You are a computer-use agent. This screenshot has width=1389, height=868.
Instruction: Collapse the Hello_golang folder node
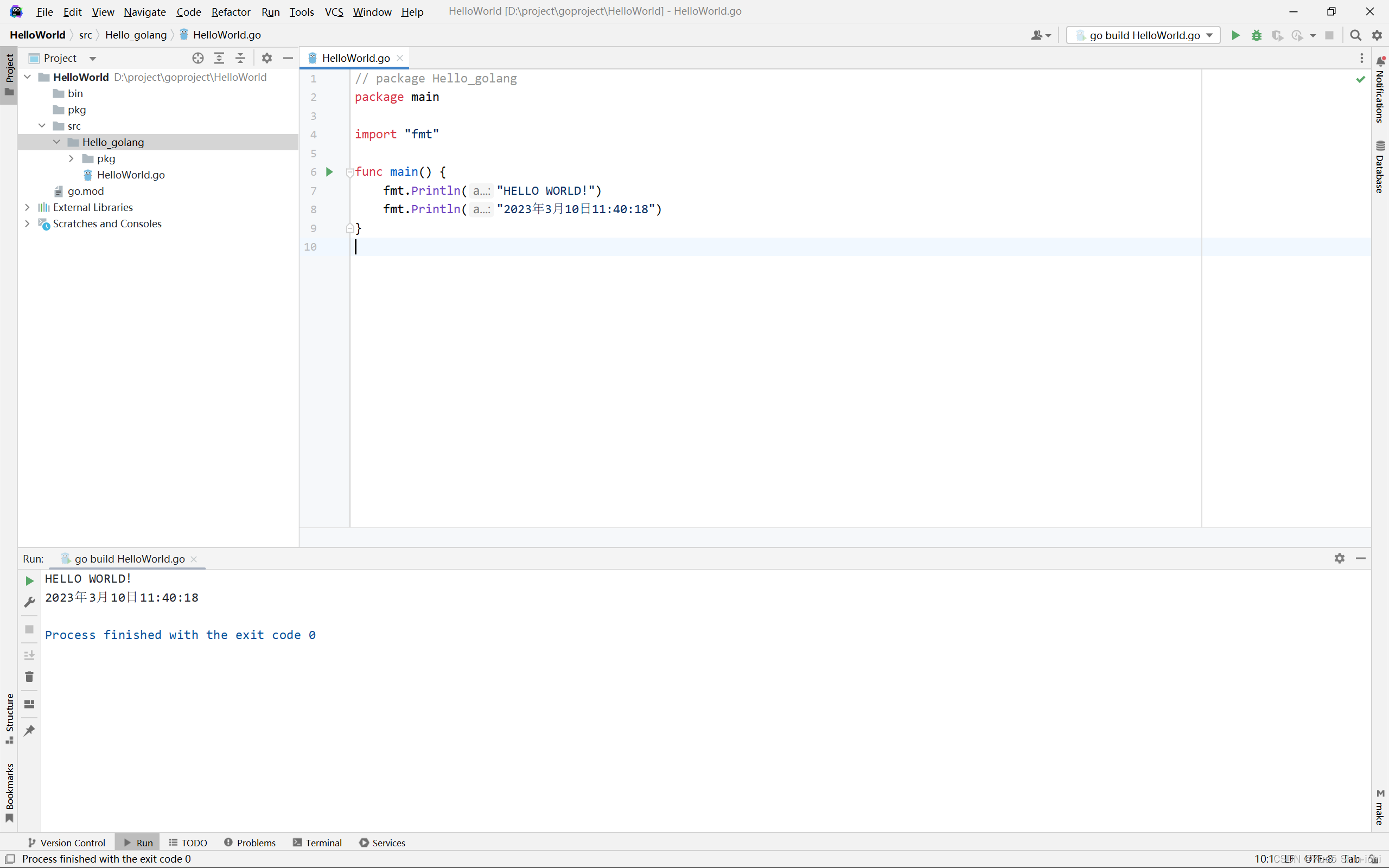click(56, 142)
